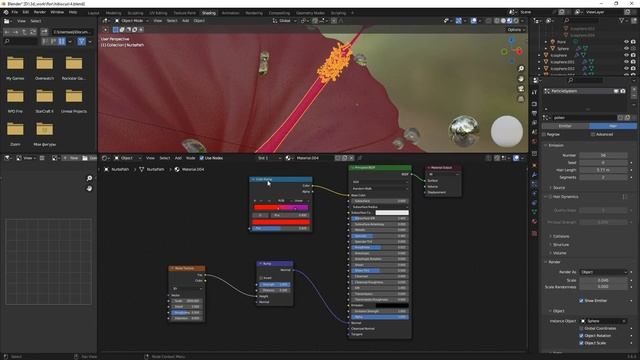
Task: Click the green Y axis on navigation gizmo
Action: click(x=504, y=52)
